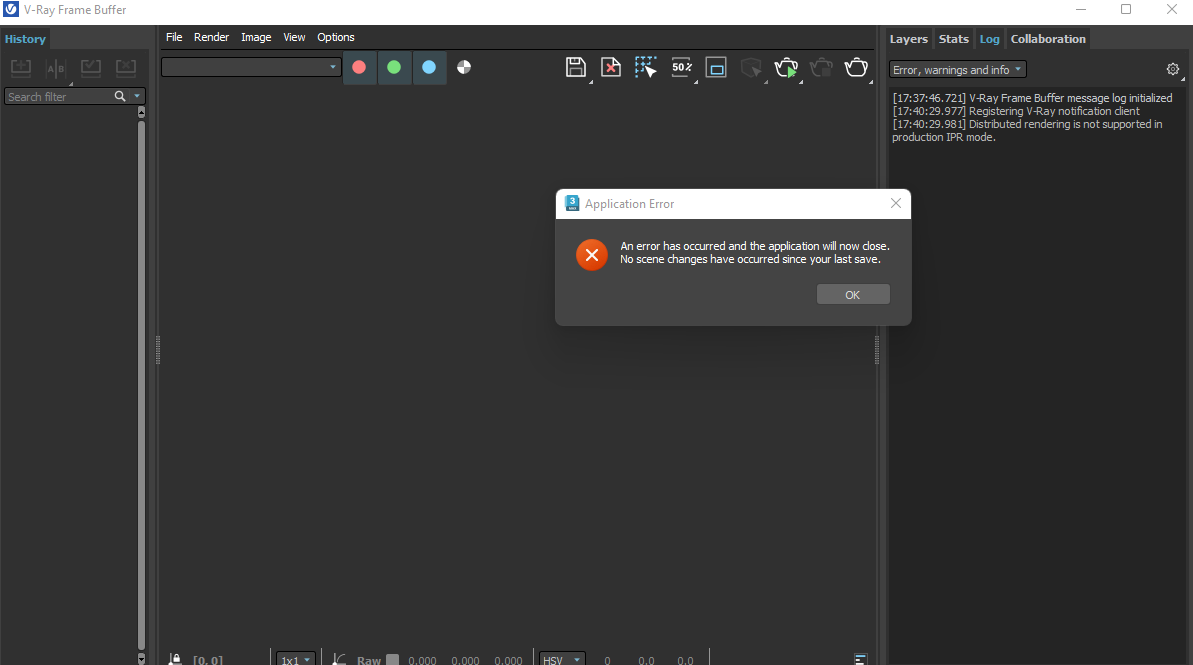Click the 'Distributed rendering is not supported' log line
Screen dimensions: 1193x665
(x=1027, y=130)
